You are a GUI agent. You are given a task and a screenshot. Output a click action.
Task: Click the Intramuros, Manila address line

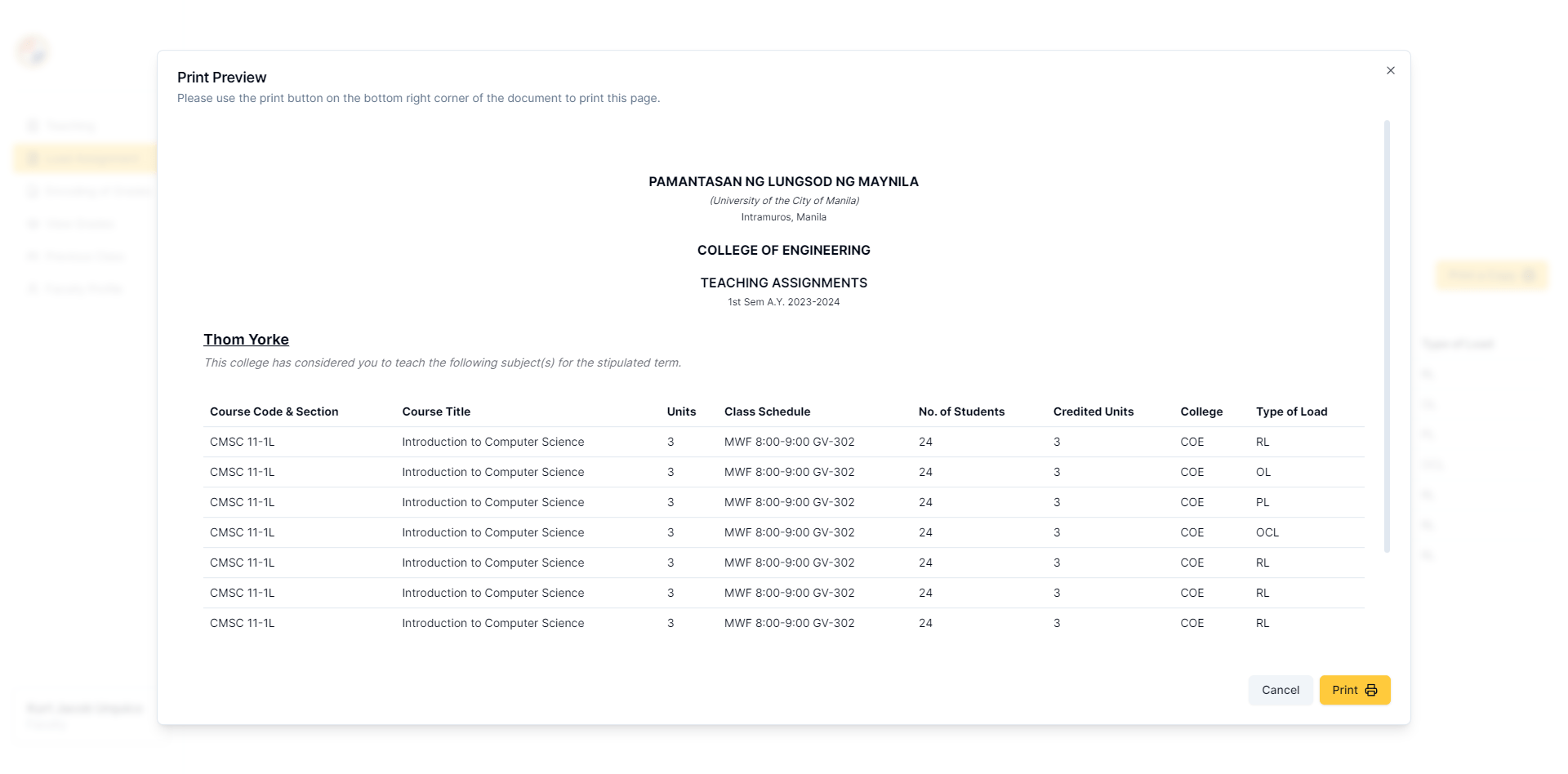pos(784,217)
